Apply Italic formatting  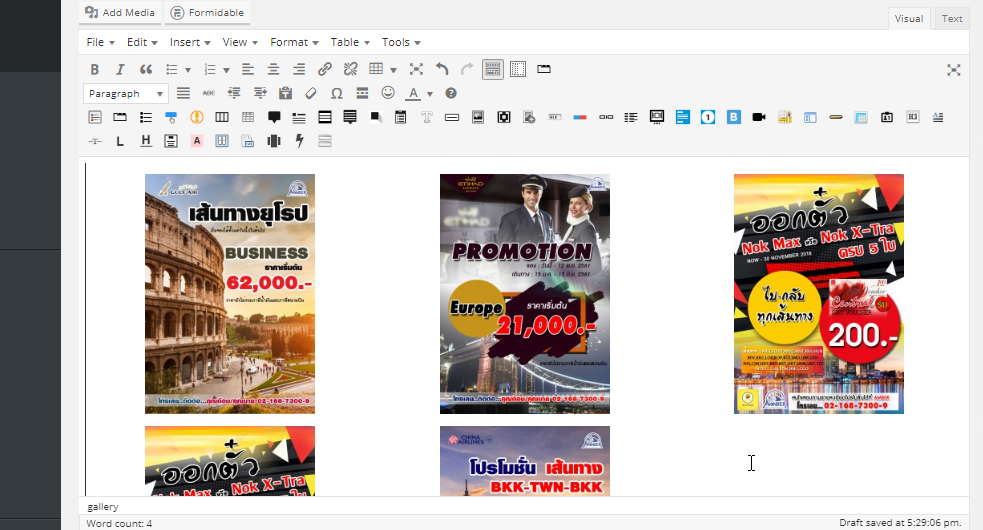click(120, 70)
